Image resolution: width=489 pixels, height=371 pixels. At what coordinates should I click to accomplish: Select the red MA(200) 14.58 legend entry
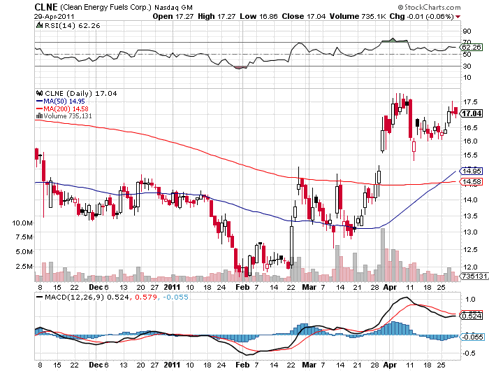pyautogui.click(x=62, y=109)
